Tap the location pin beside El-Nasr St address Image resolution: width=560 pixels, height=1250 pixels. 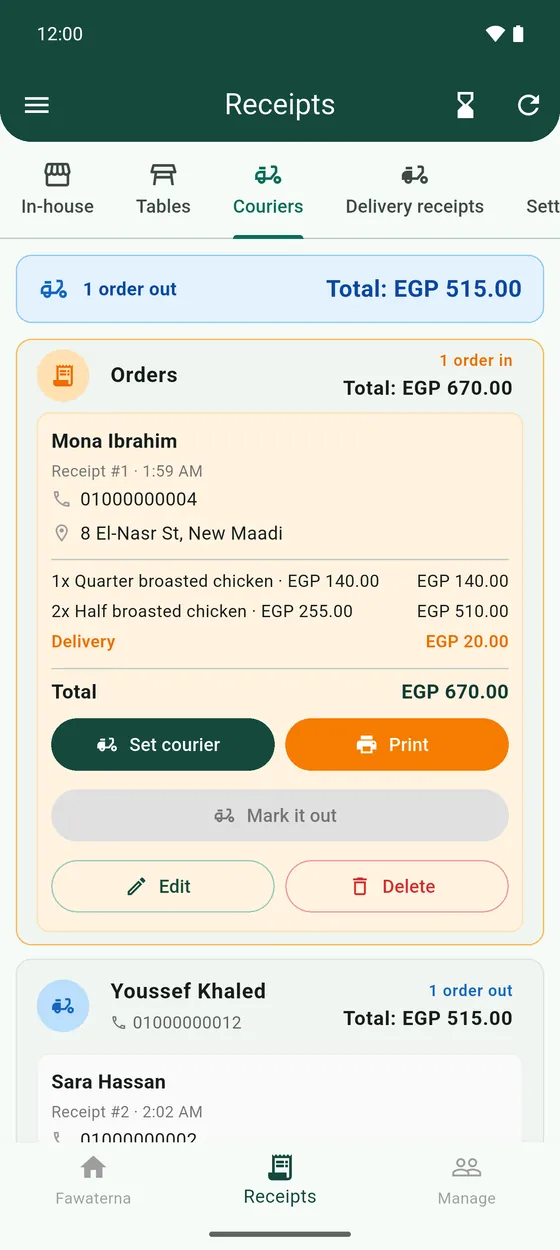(62, 533)
